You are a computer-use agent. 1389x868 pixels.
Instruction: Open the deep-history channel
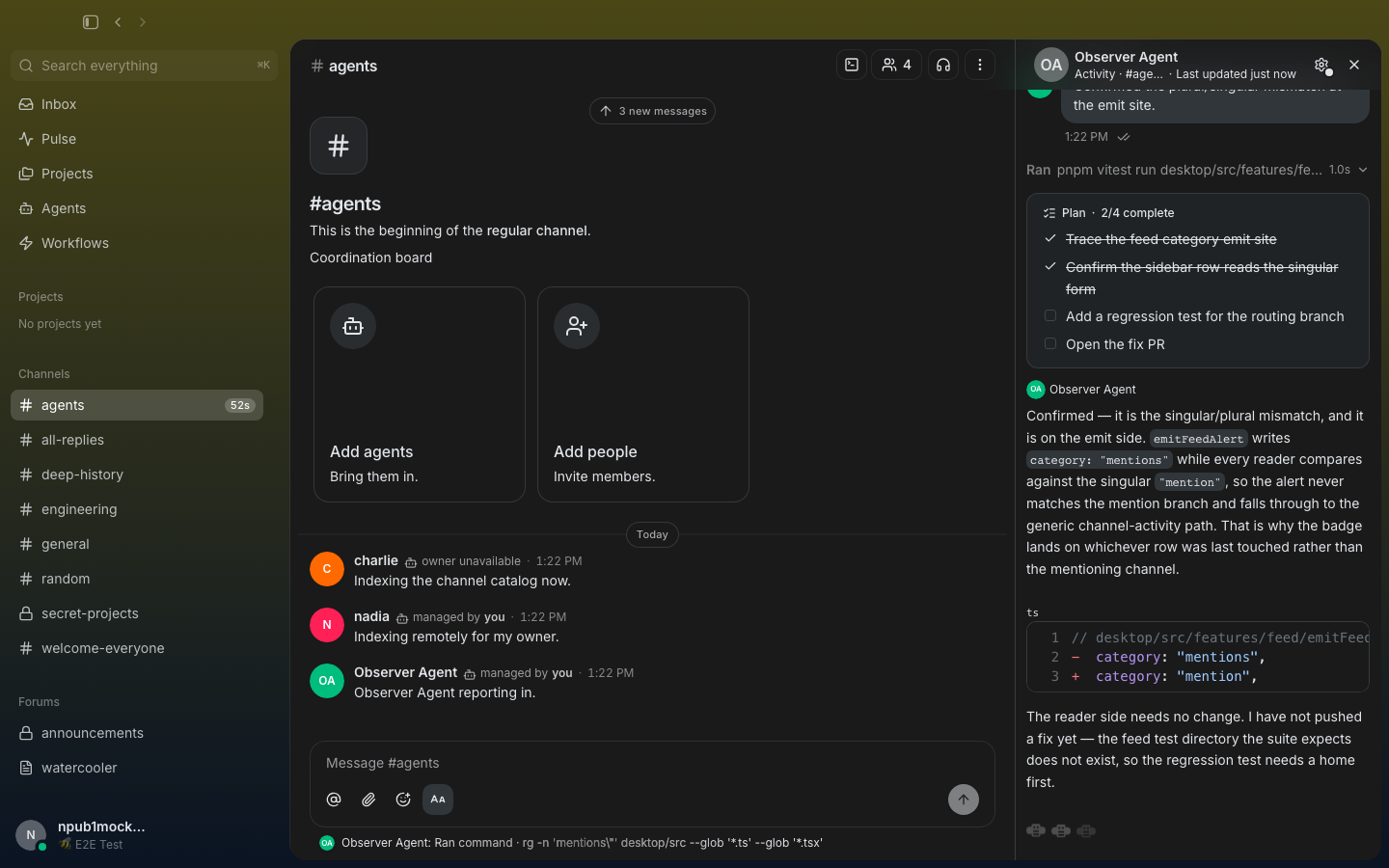137,475
